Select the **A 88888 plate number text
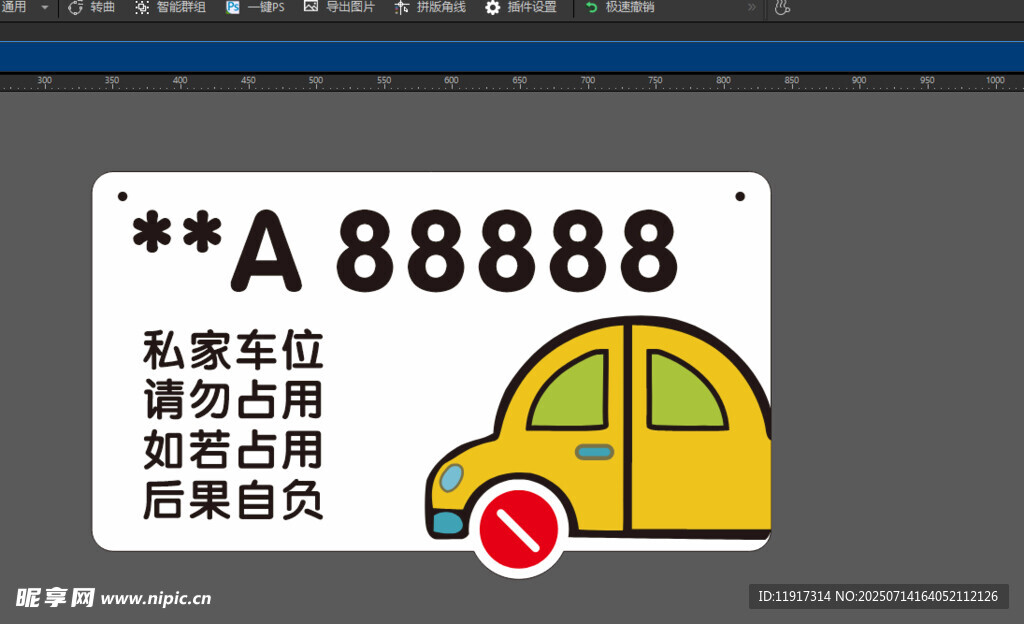The height and width of the screenshot is (624, 1024). 404,250
